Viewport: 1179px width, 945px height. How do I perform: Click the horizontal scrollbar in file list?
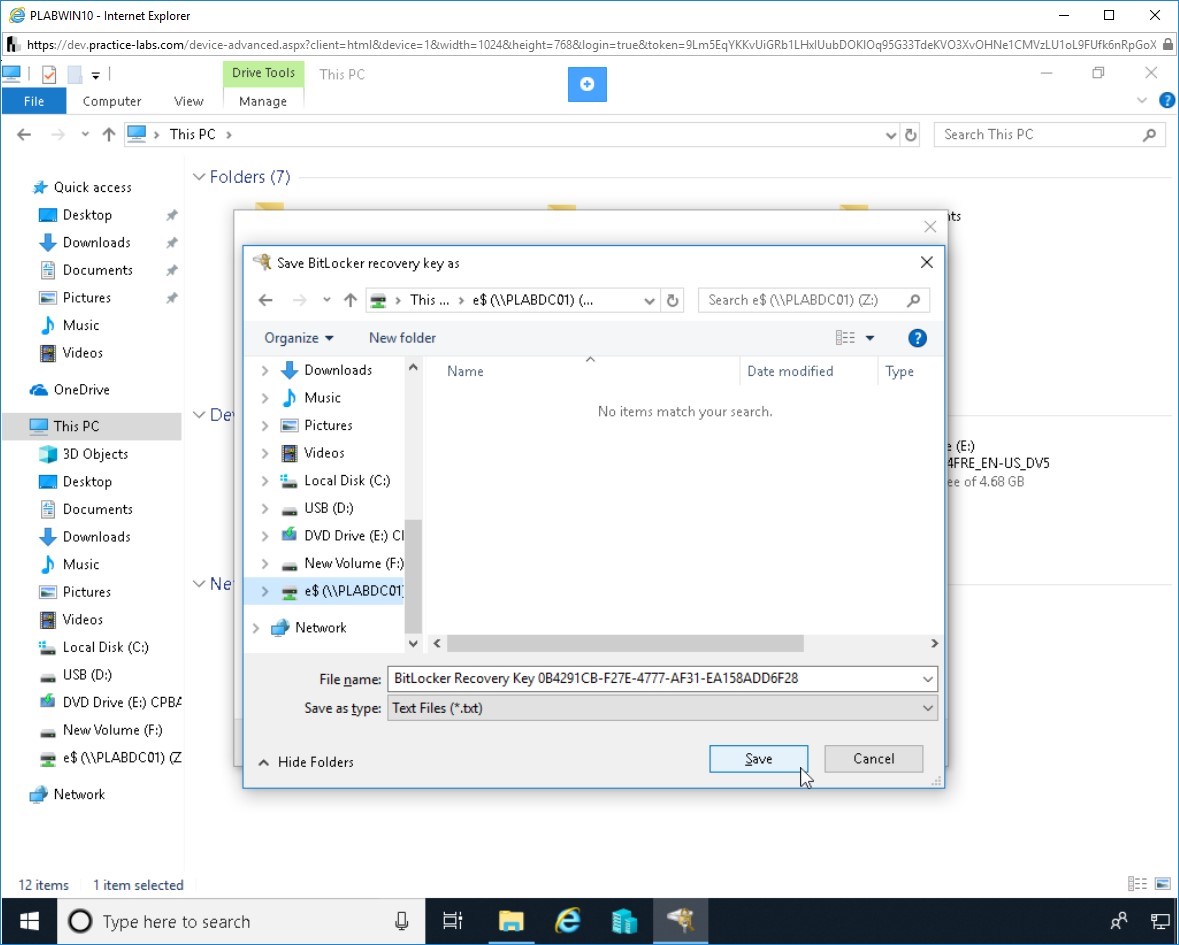(626, 644)
